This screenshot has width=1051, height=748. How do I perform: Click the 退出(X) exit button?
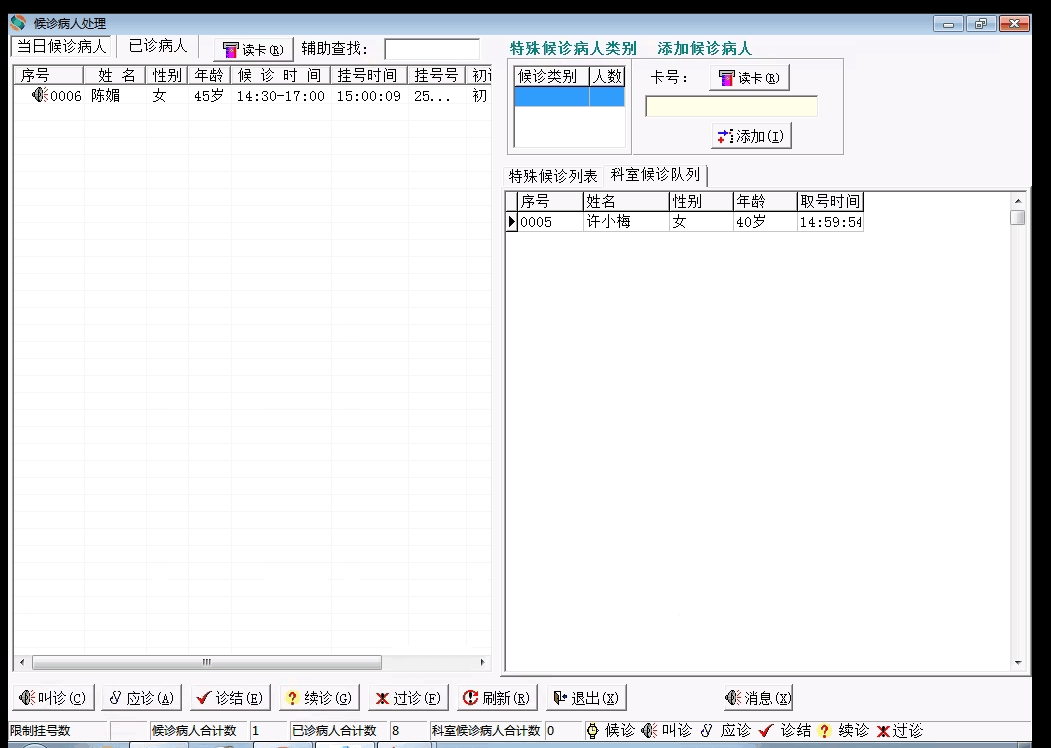point(586,698)
